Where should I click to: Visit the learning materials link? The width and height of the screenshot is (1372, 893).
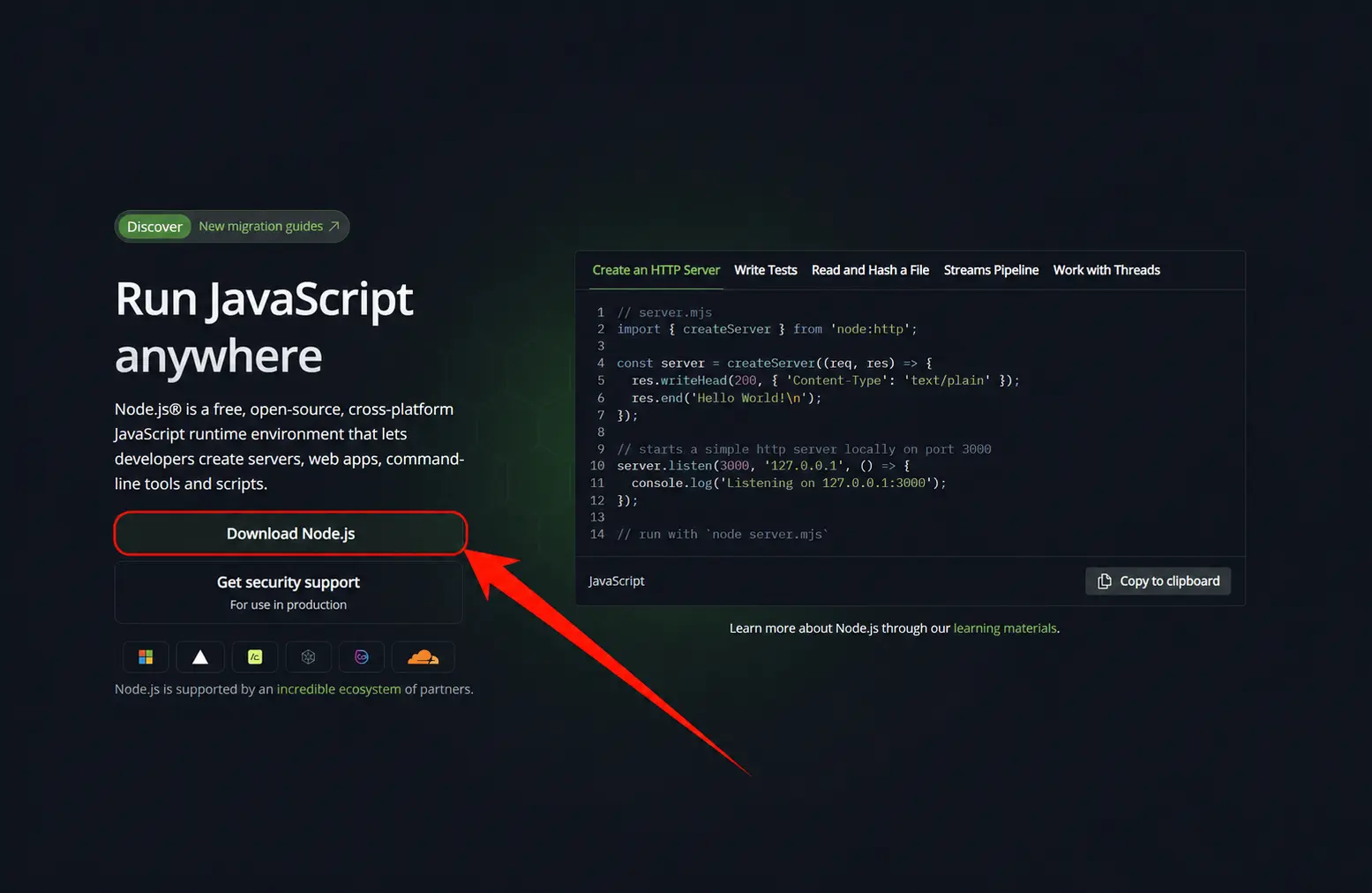(1005, 628)
